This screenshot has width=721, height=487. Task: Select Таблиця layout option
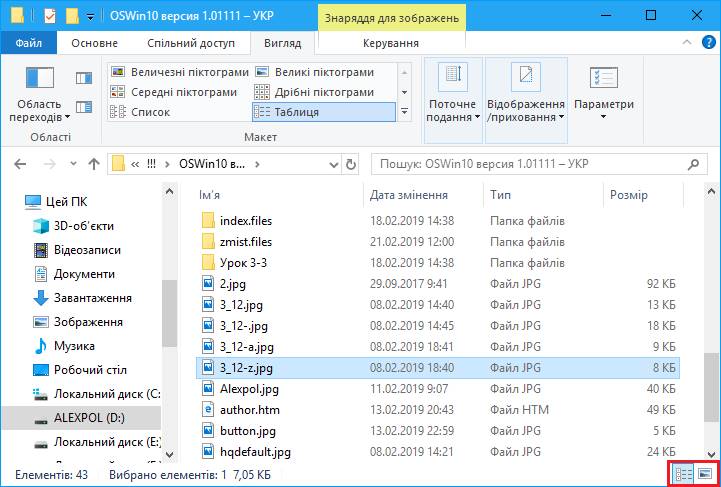click(324, 112)
